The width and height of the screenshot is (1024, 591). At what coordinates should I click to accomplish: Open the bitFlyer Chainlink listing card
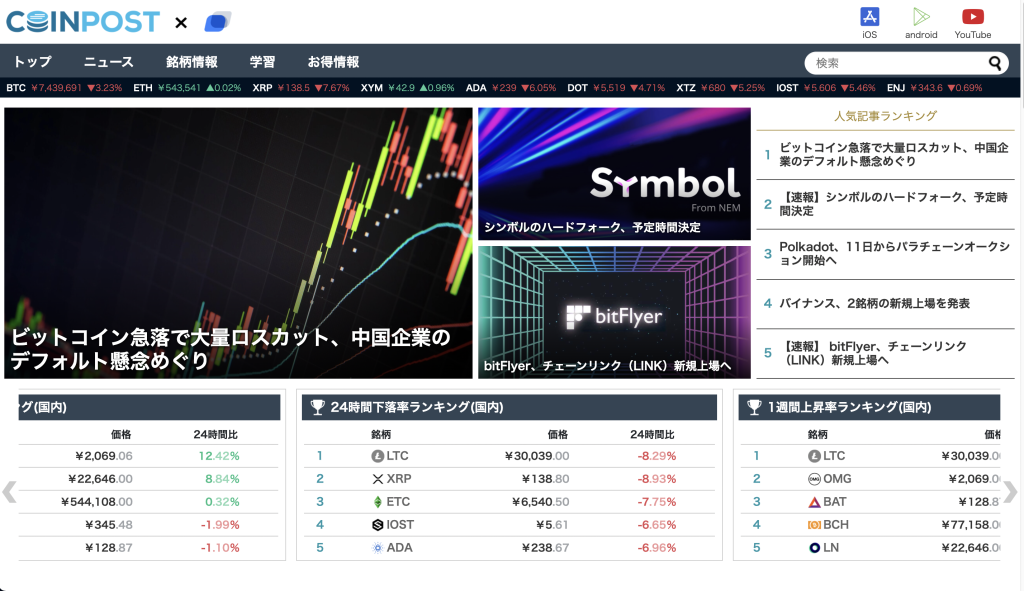[x=615, y=312]
